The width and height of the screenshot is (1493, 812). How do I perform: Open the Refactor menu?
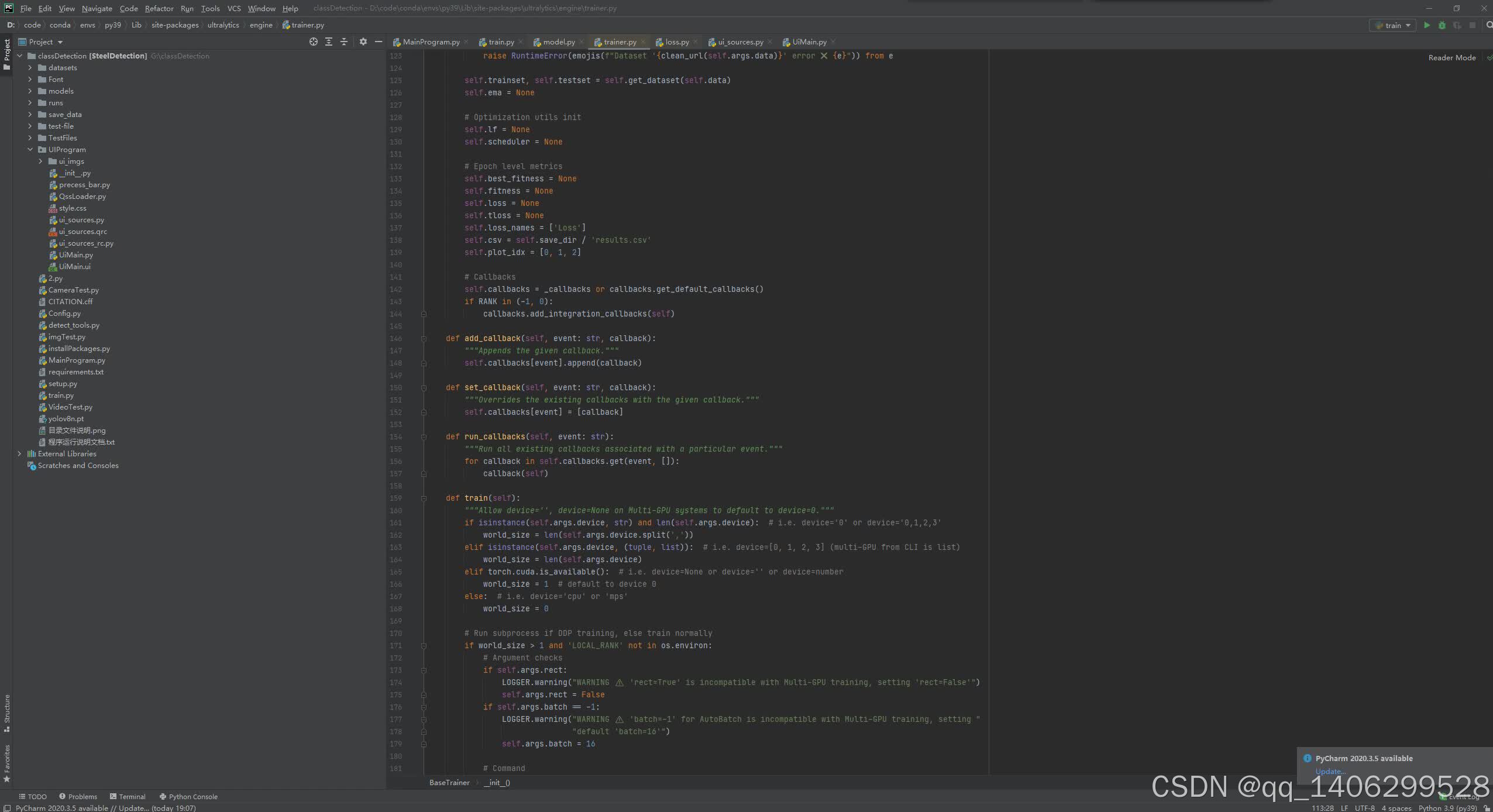tap(159, 8)
